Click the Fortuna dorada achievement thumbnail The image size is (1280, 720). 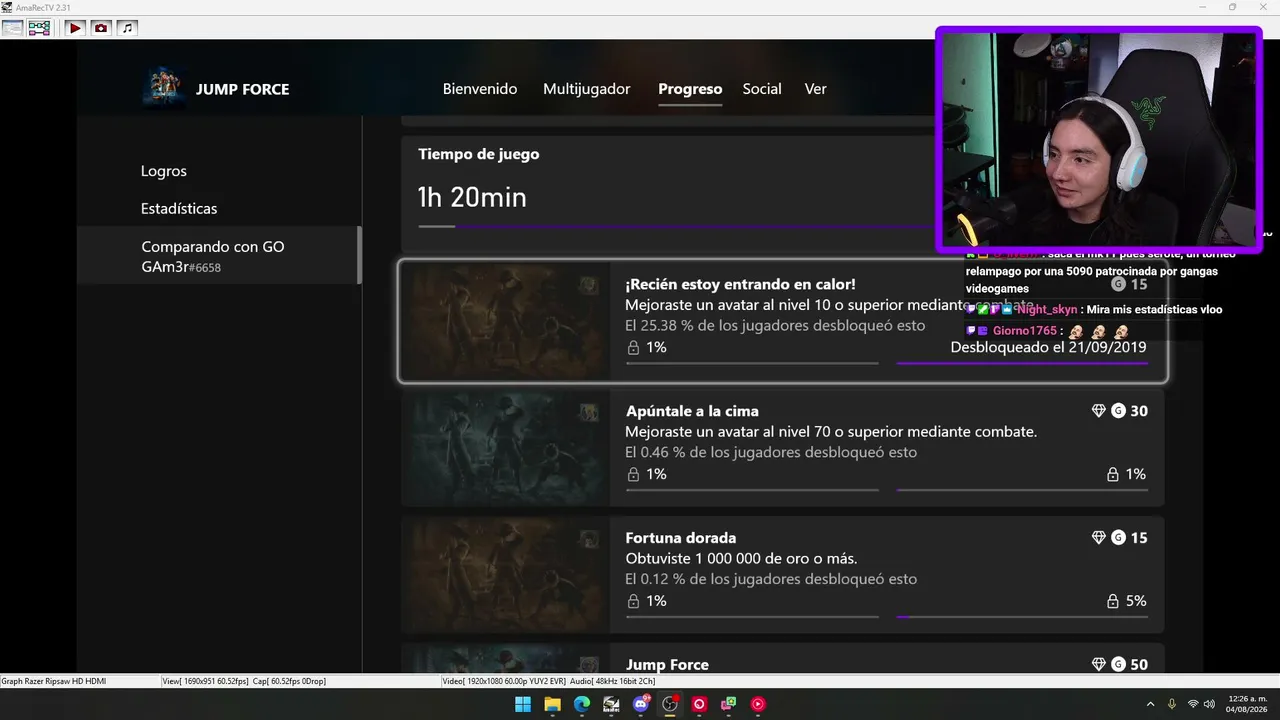click(x=506, y=575)
